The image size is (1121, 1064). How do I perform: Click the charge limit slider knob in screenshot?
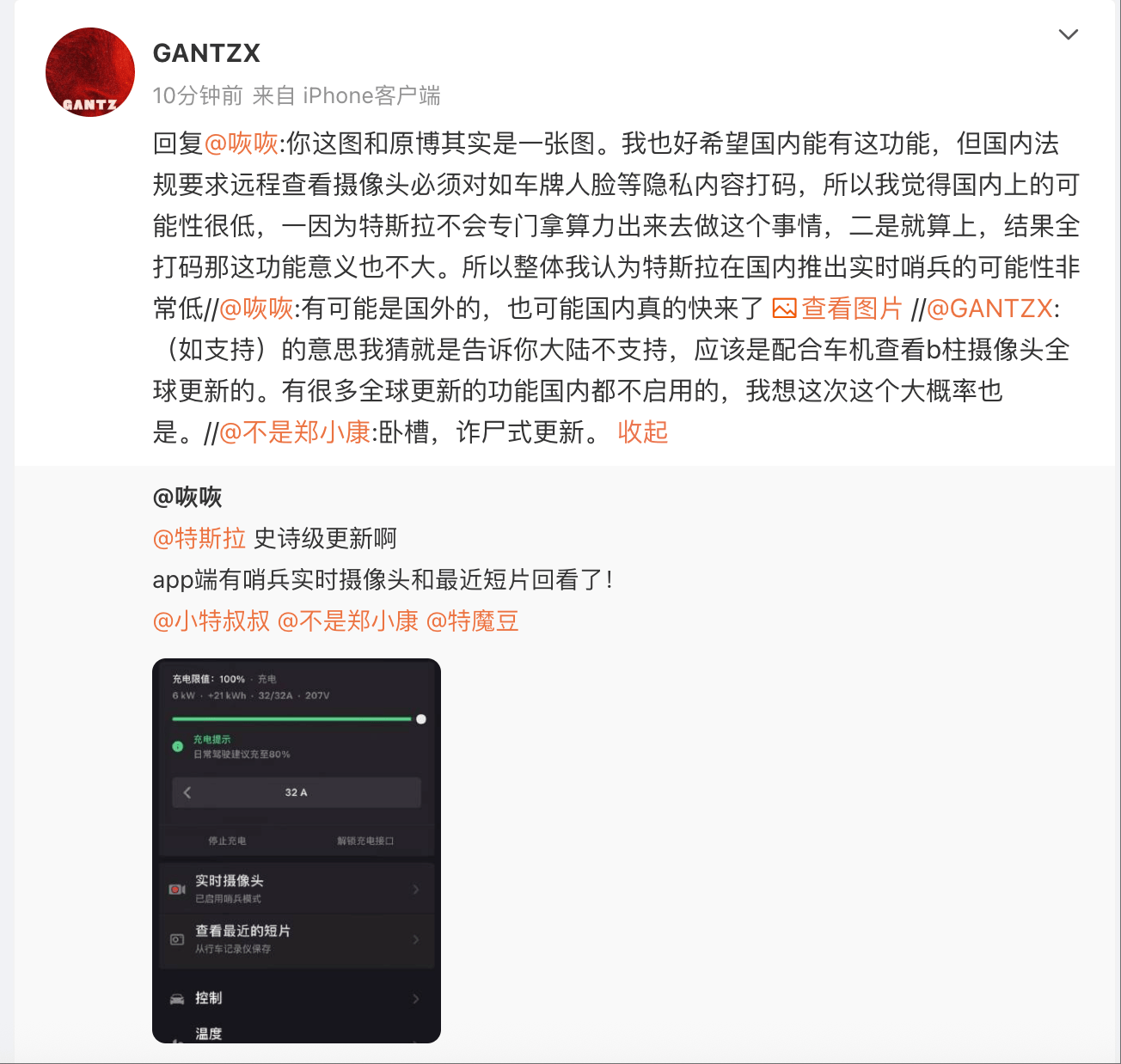click(421, 719)
